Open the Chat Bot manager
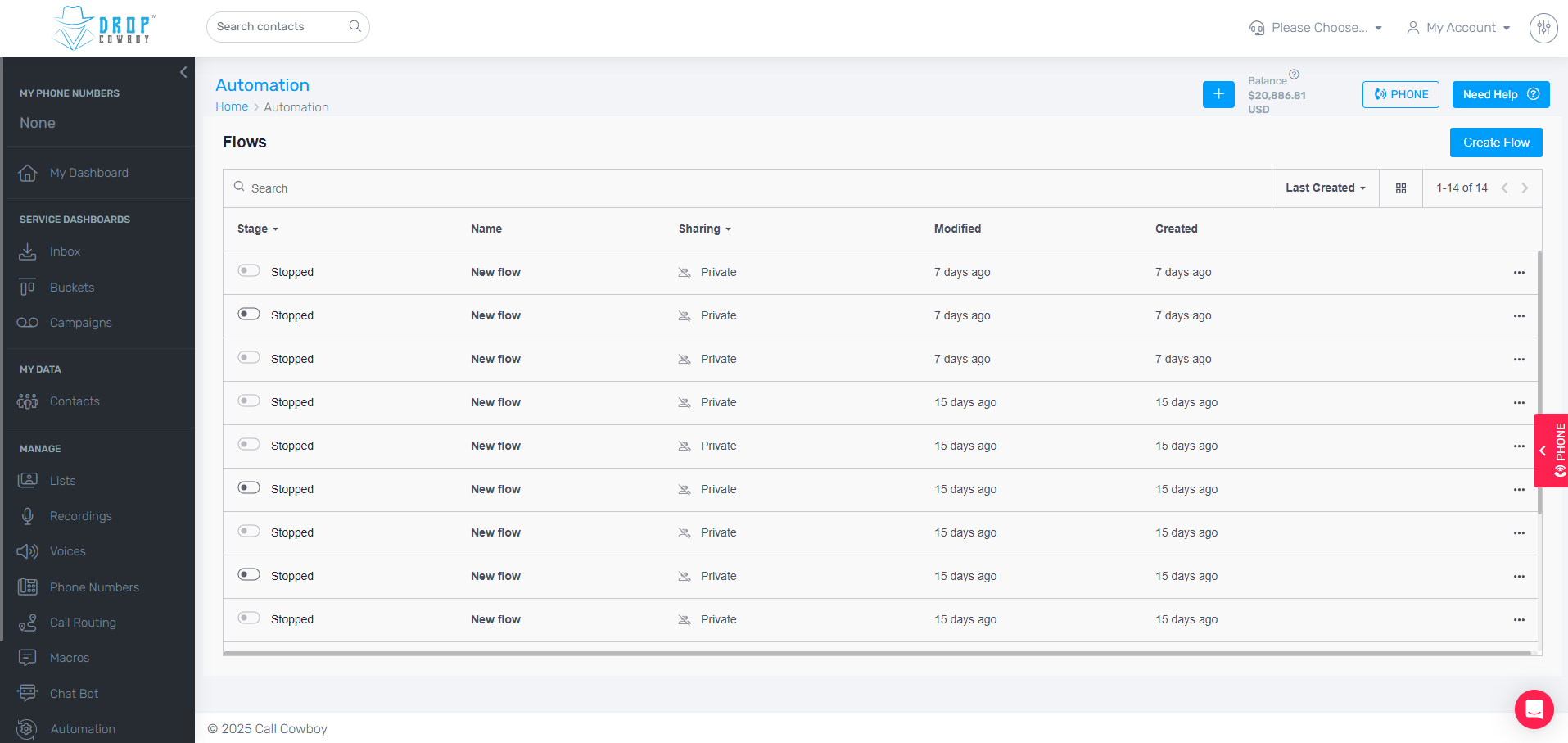1568x743 pixels. (73, 693)
